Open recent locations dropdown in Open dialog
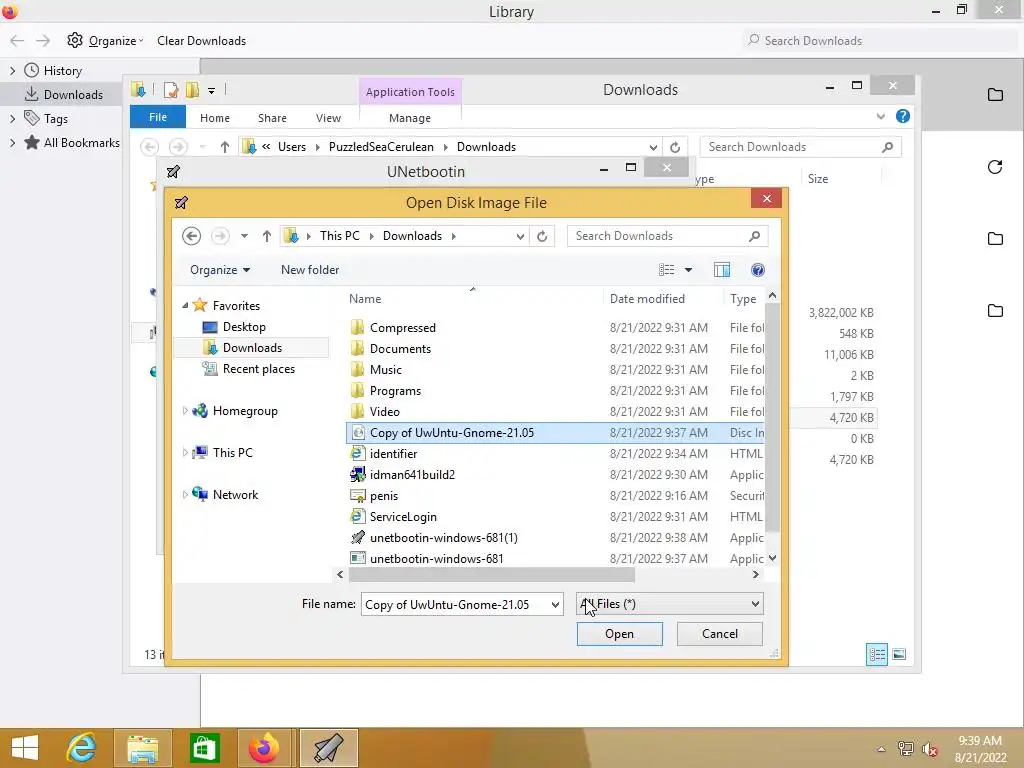The width and height of the screenshot is (1024, 768). coord(244,236)
